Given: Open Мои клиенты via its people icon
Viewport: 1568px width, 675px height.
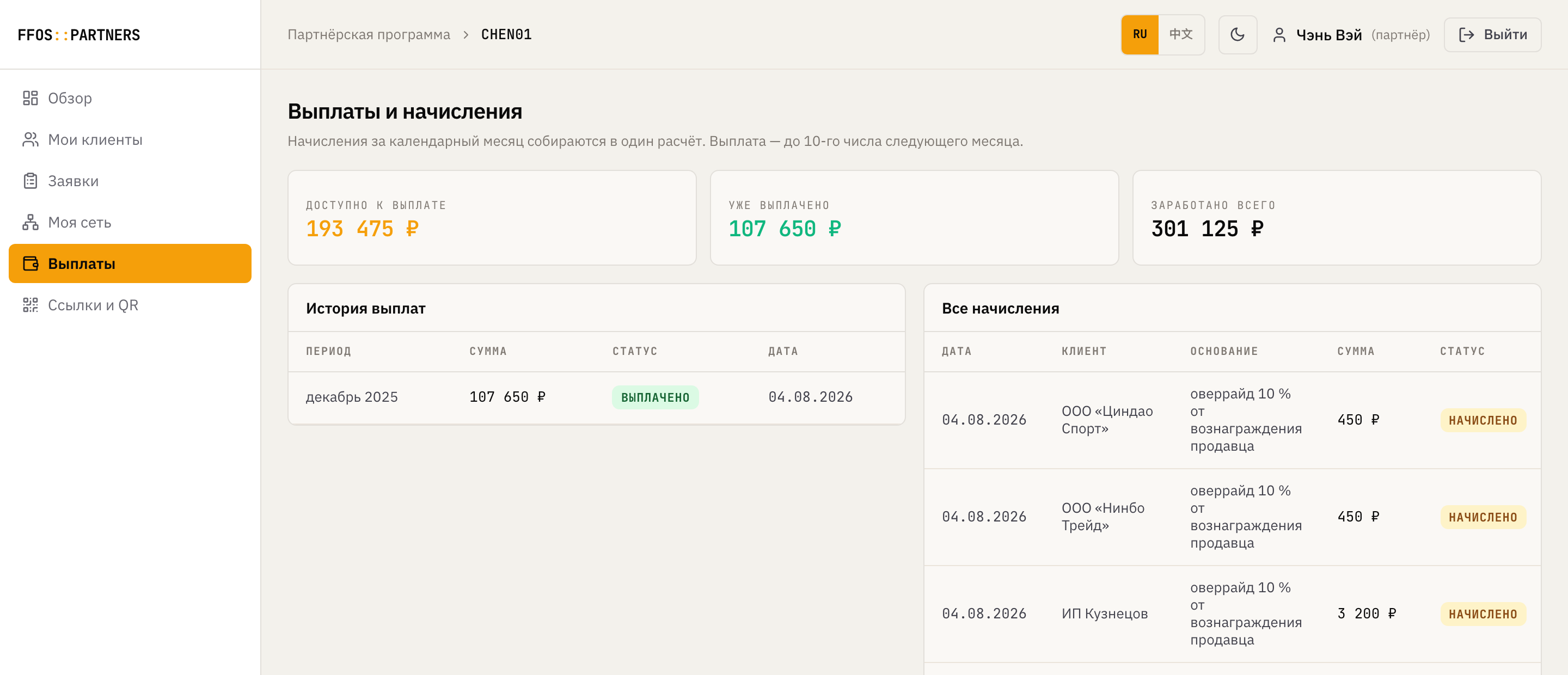Looking at the screenshot, I should pos(30,139).
